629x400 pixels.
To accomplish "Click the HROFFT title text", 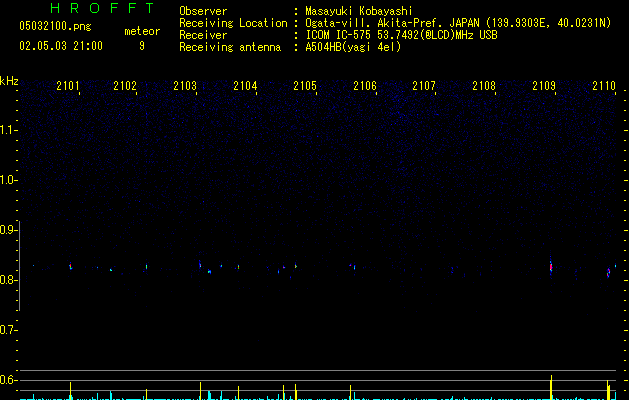I will coord(103,8).
